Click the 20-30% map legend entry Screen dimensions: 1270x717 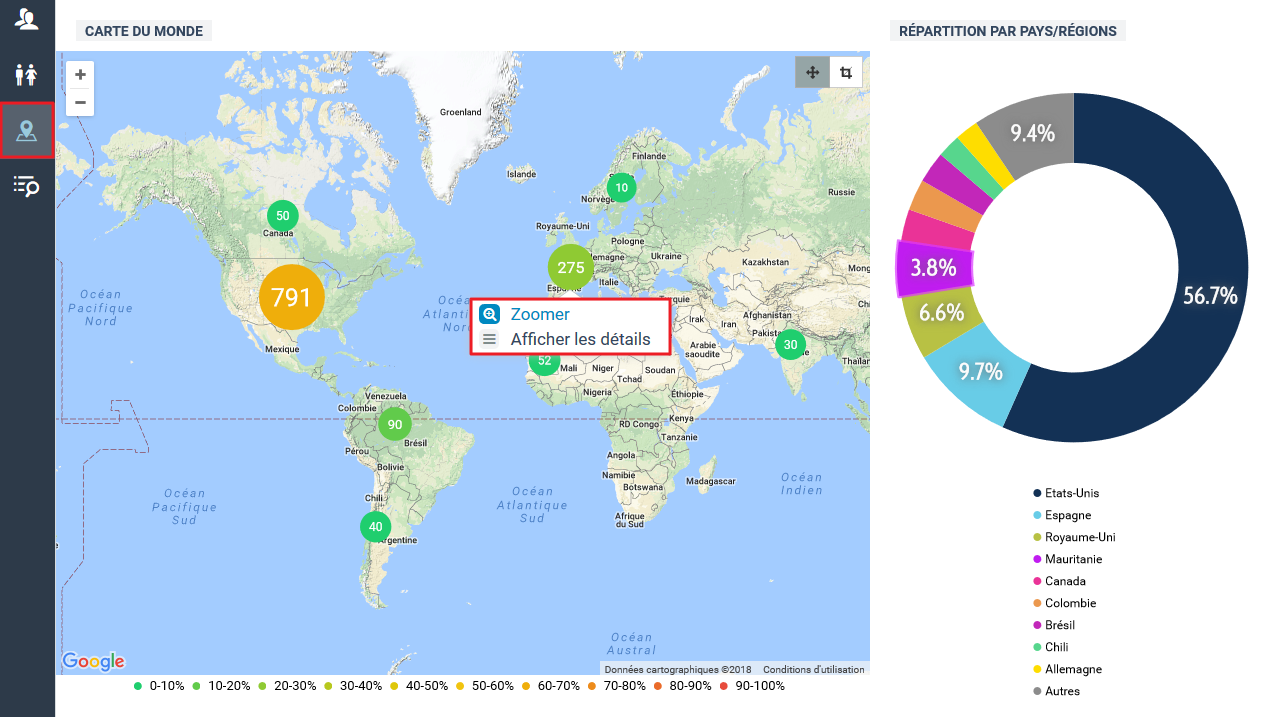pyautogui.click(x=288, y=686)
